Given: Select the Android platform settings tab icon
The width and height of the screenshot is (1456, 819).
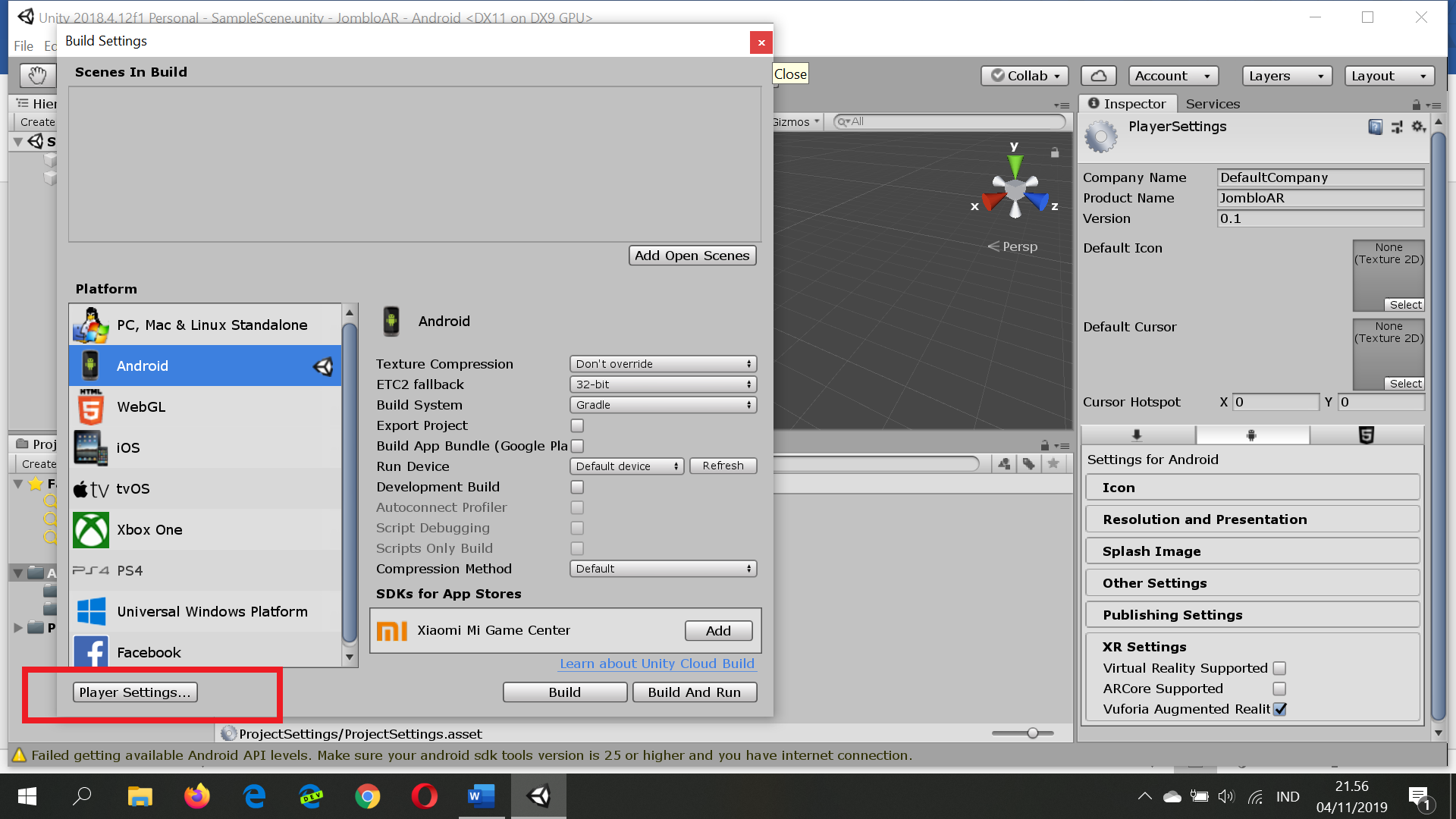Looking at the screenshot, I should [1252, 435].
